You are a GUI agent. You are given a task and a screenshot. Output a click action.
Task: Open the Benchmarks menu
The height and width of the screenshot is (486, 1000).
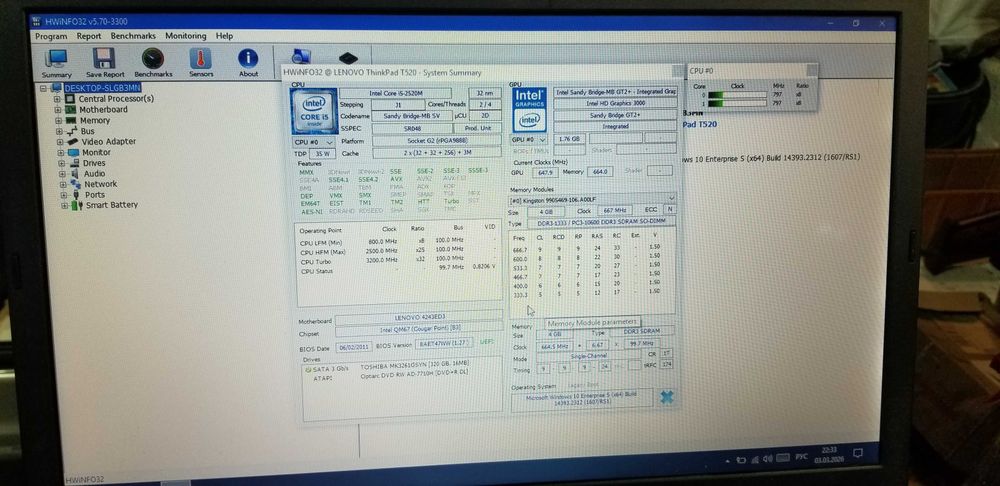(x=133, y=36)
